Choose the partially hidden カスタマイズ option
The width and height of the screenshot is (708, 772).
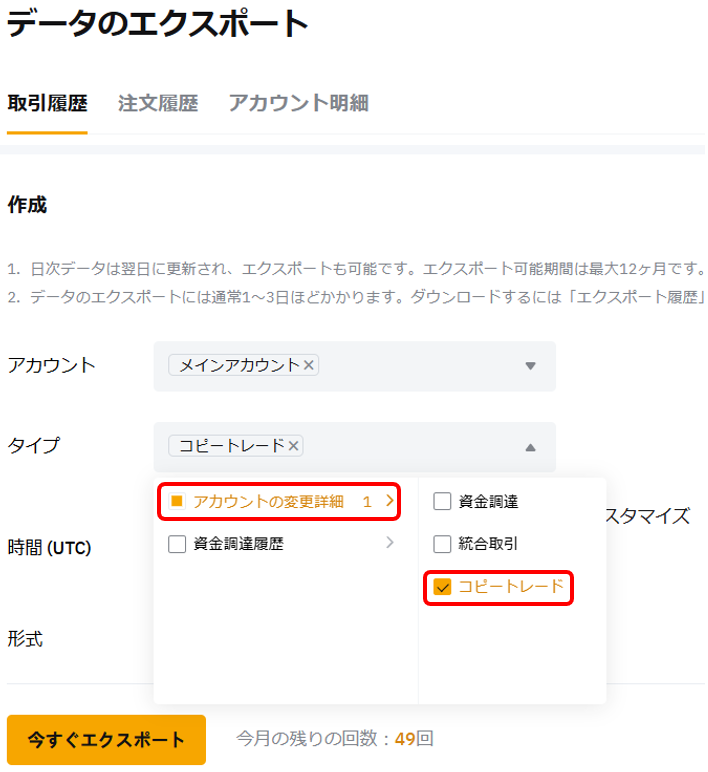(648, 516)
